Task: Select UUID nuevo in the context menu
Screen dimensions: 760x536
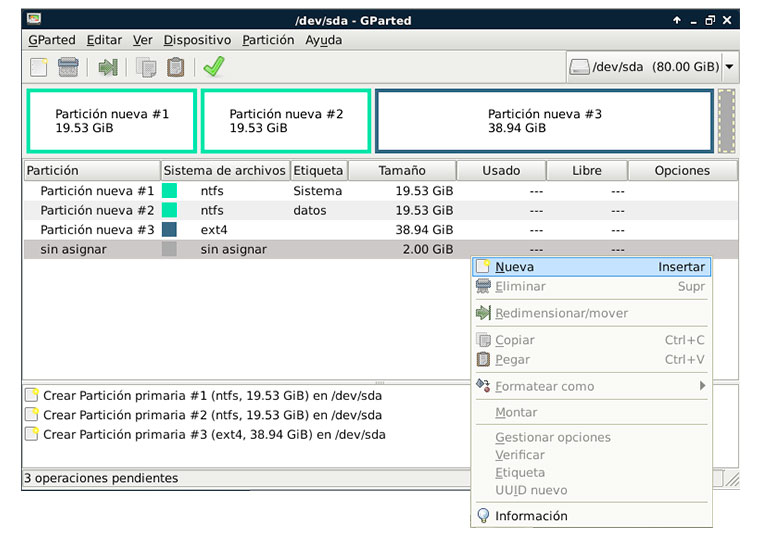Action: pos(591,490)
